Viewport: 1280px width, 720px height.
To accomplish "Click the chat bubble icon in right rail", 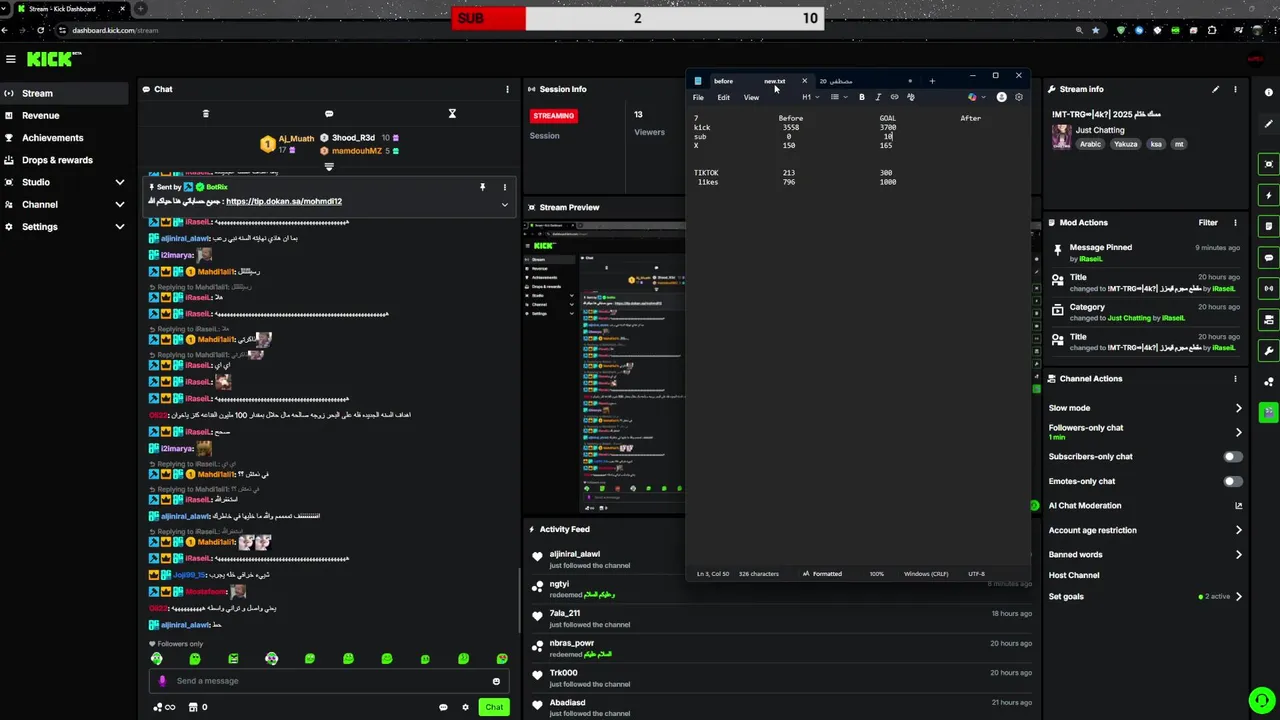I will click(1269, 257).
